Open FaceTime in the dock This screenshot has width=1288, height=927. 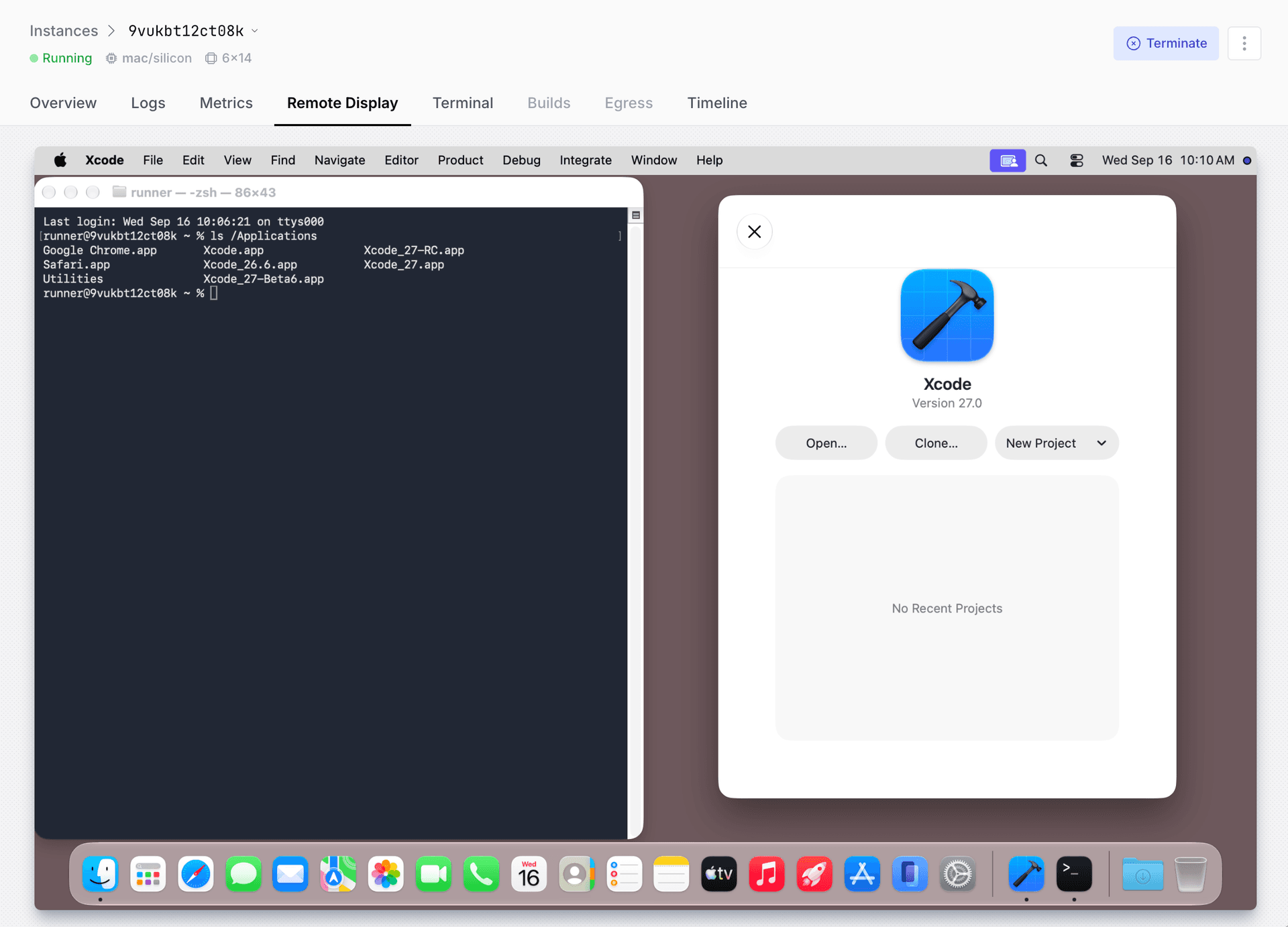433,874
